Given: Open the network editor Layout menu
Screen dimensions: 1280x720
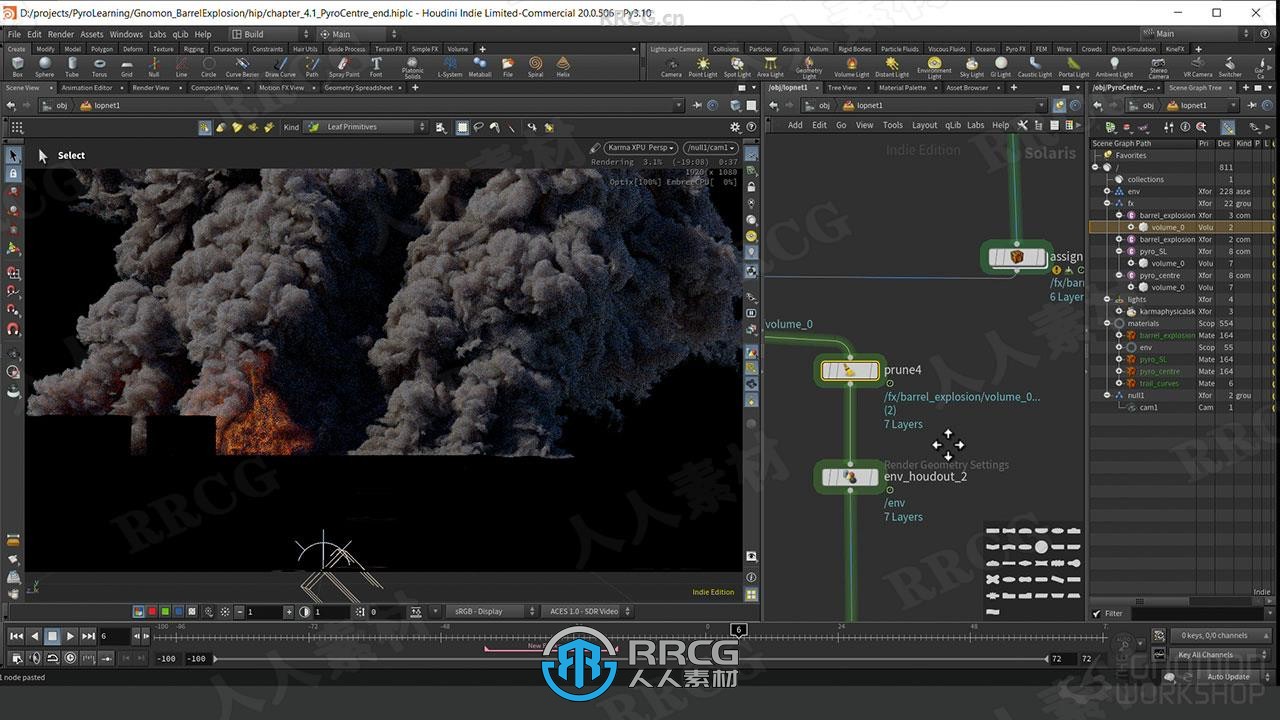Looking at the screenshot, I should coord(925,125).
